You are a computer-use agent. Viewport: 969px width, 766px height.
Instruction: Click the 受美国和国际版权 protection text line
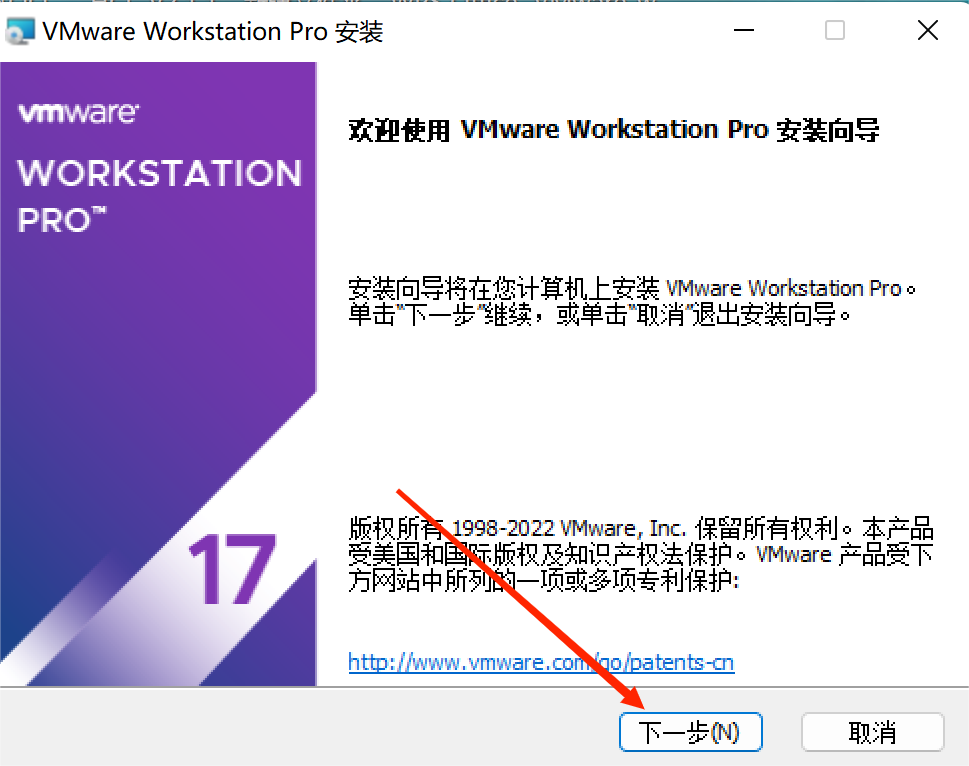tap(640, 554)
